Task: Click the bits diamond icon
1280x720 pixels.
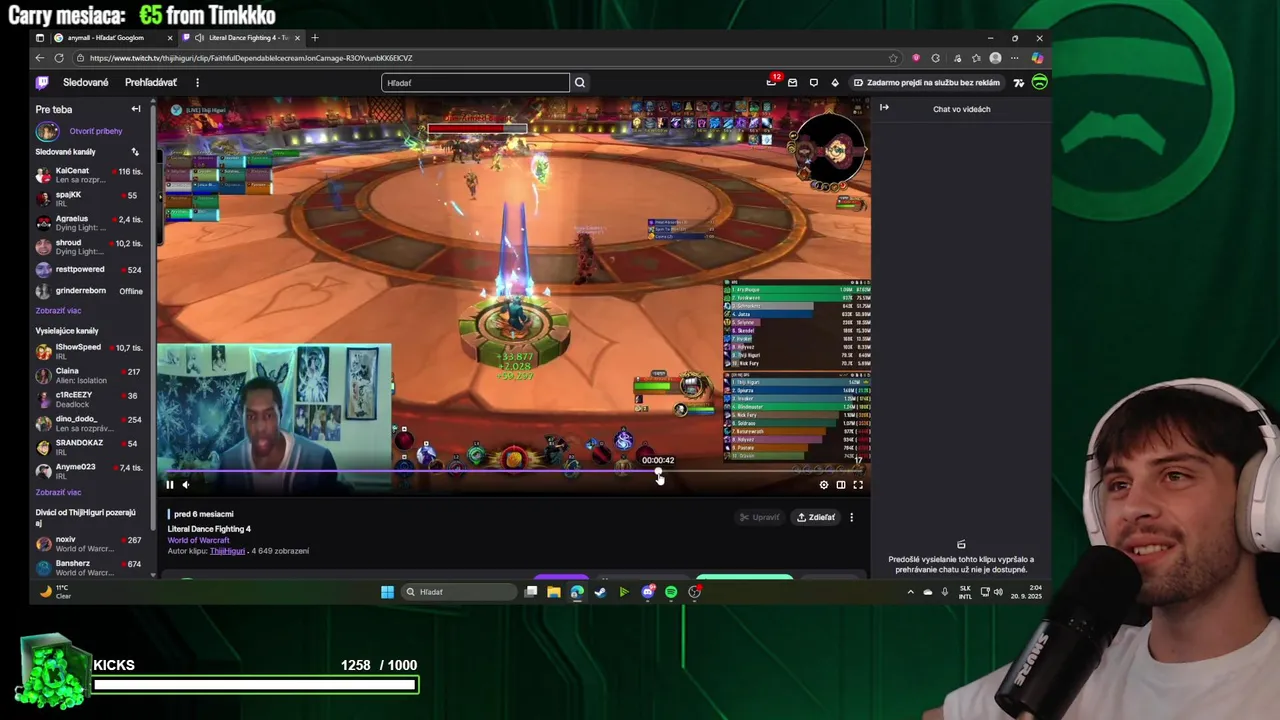Action: click(x=835, y=83)
